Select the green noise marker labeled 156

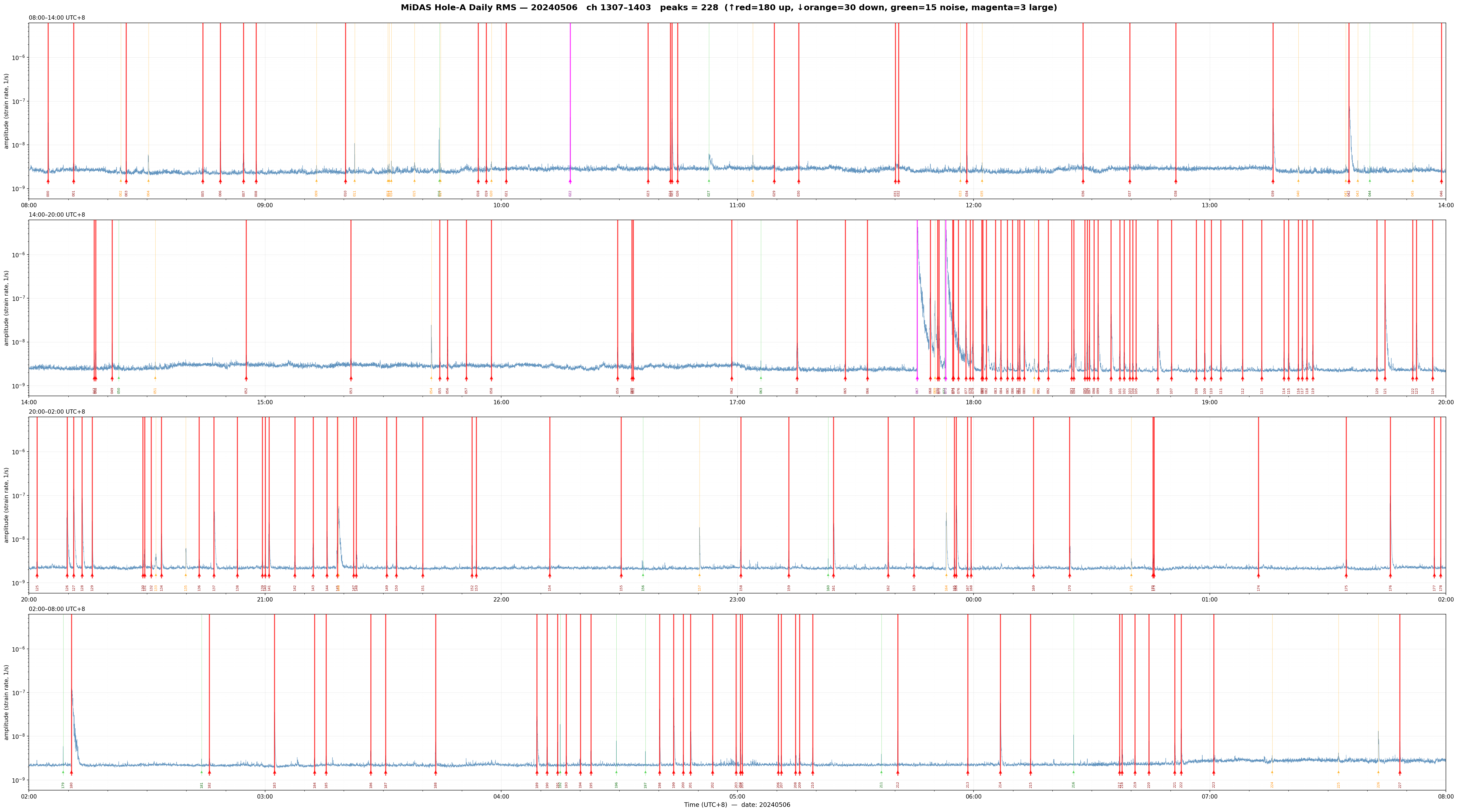point(643,575)
